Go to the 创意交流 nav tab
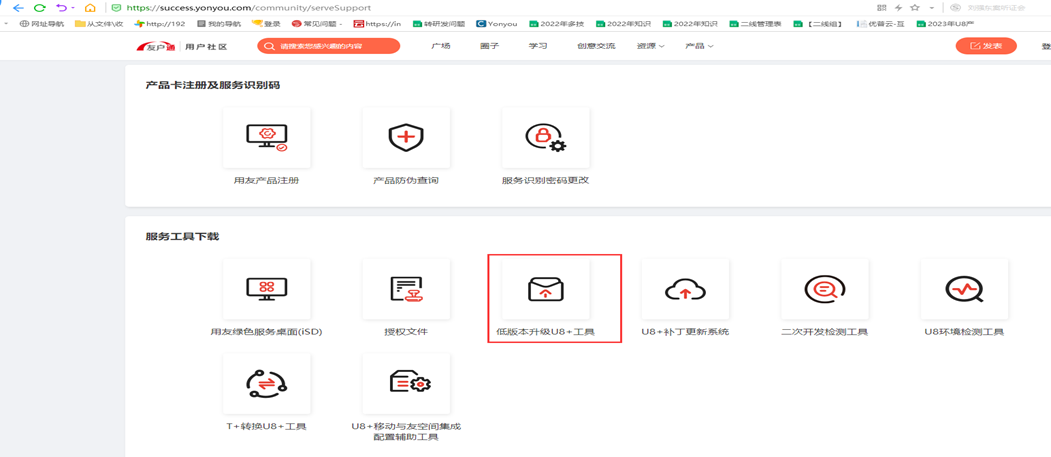 tap(596, 46)
